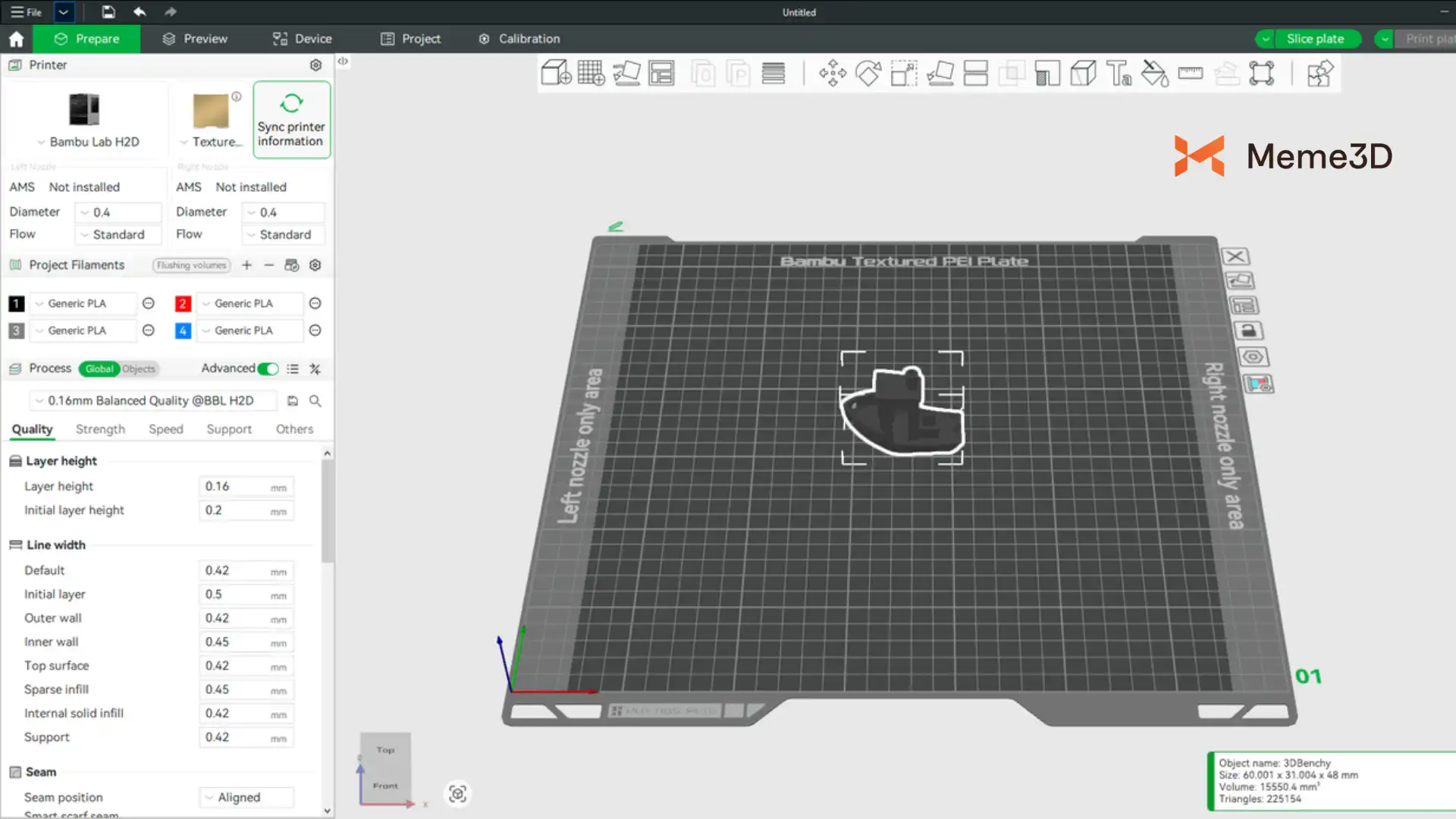Open the Strength settings tab
Screen dimensions: 1456x819
pos(100,429)
